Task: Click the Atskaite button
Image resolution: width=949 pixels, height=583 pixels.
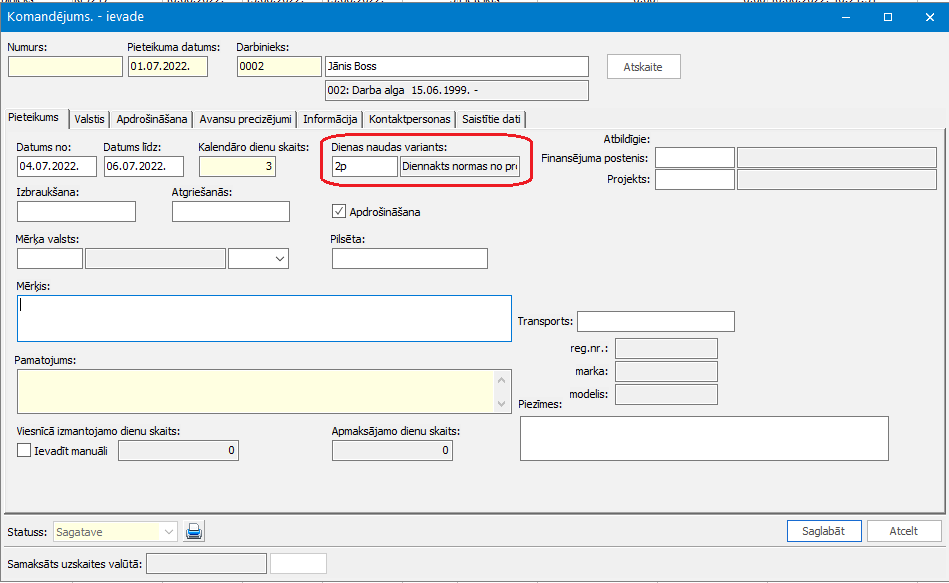Action: coord(643,67)
